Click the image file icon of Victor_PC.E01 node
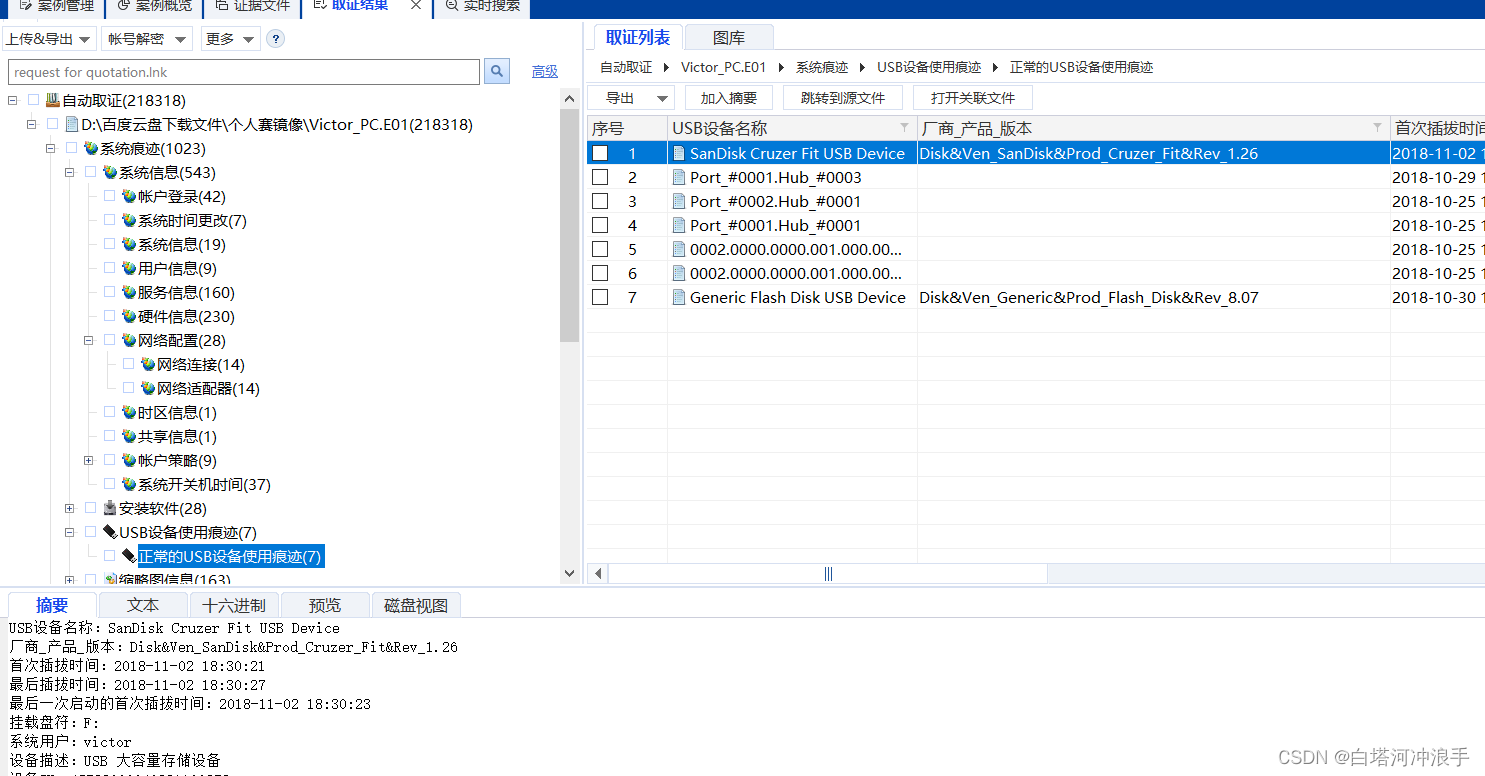 [x=72, y=124]
